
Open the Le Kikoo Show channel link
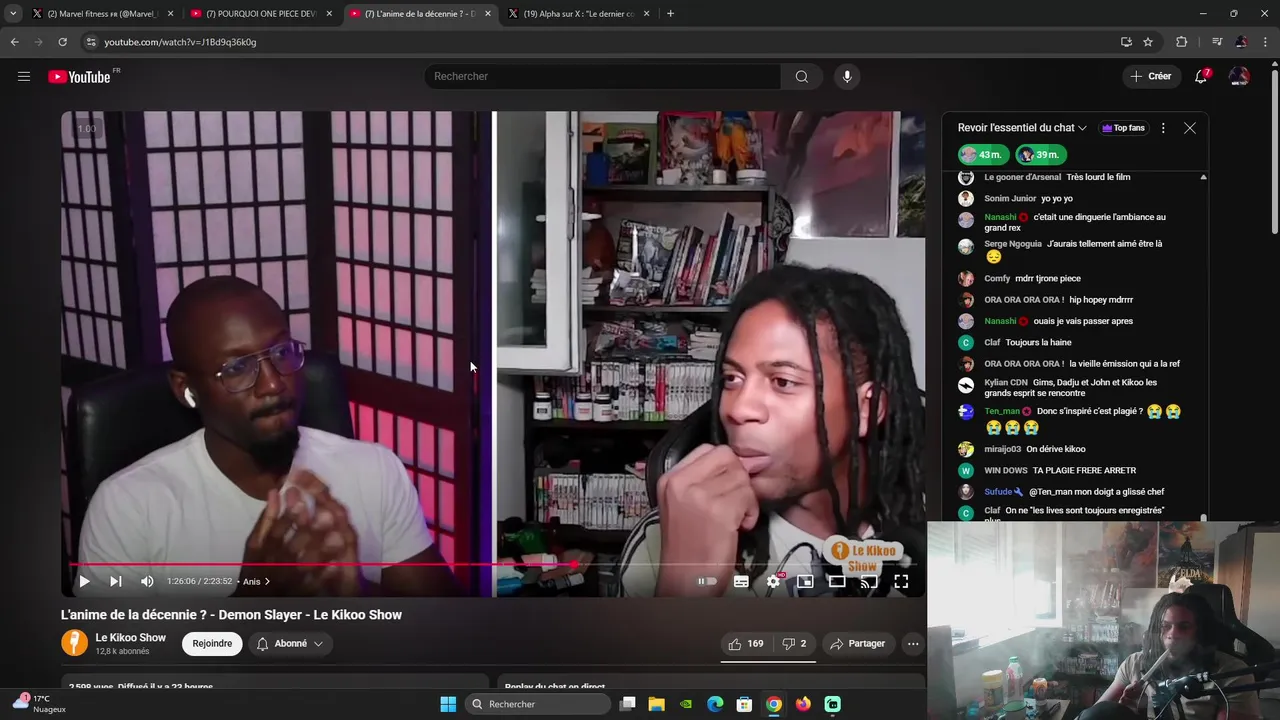pyautogui.click(x=130, y=638)
